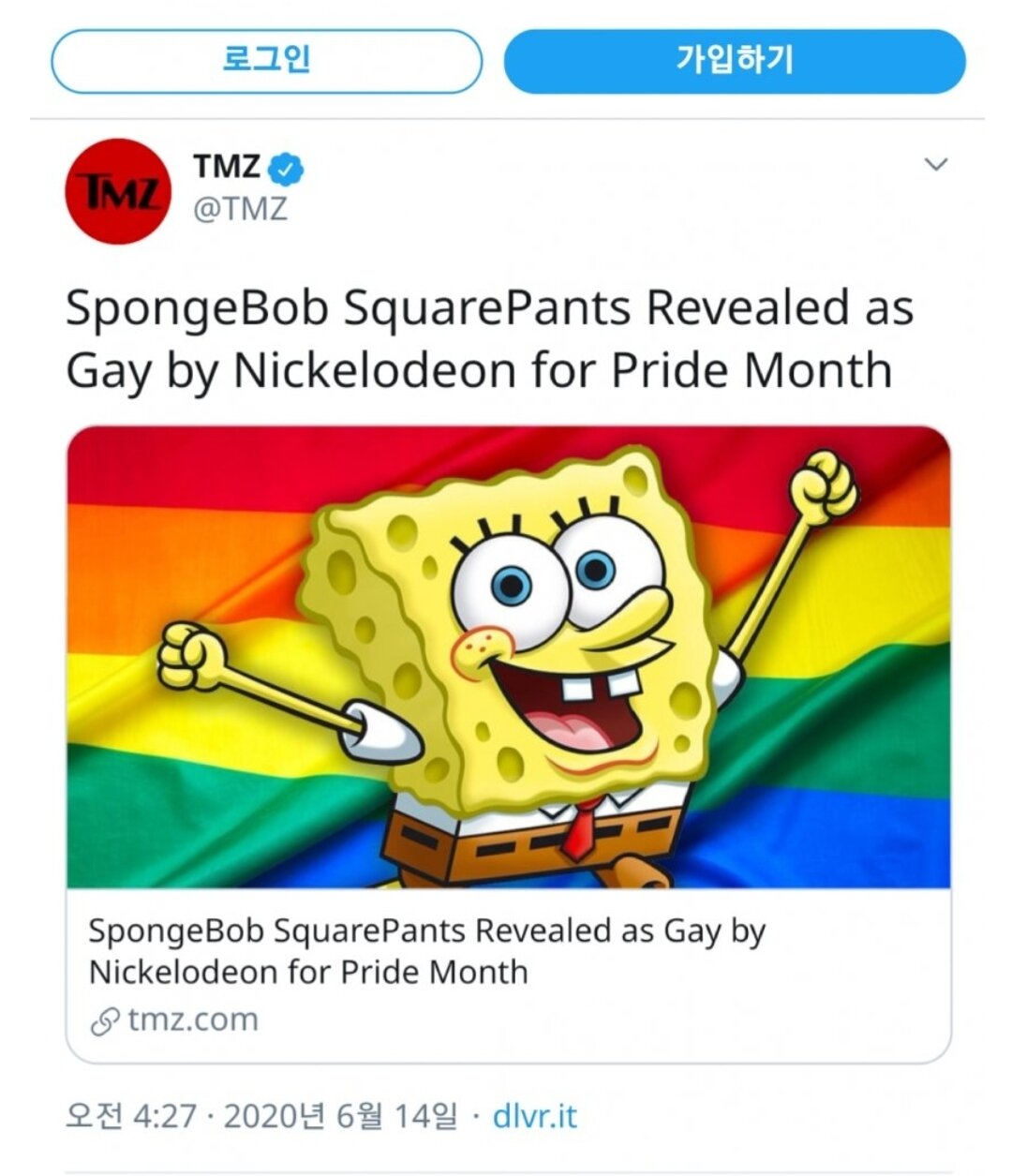
Task: Open the TMZ red profile avatar
Action: pos(118,191)
